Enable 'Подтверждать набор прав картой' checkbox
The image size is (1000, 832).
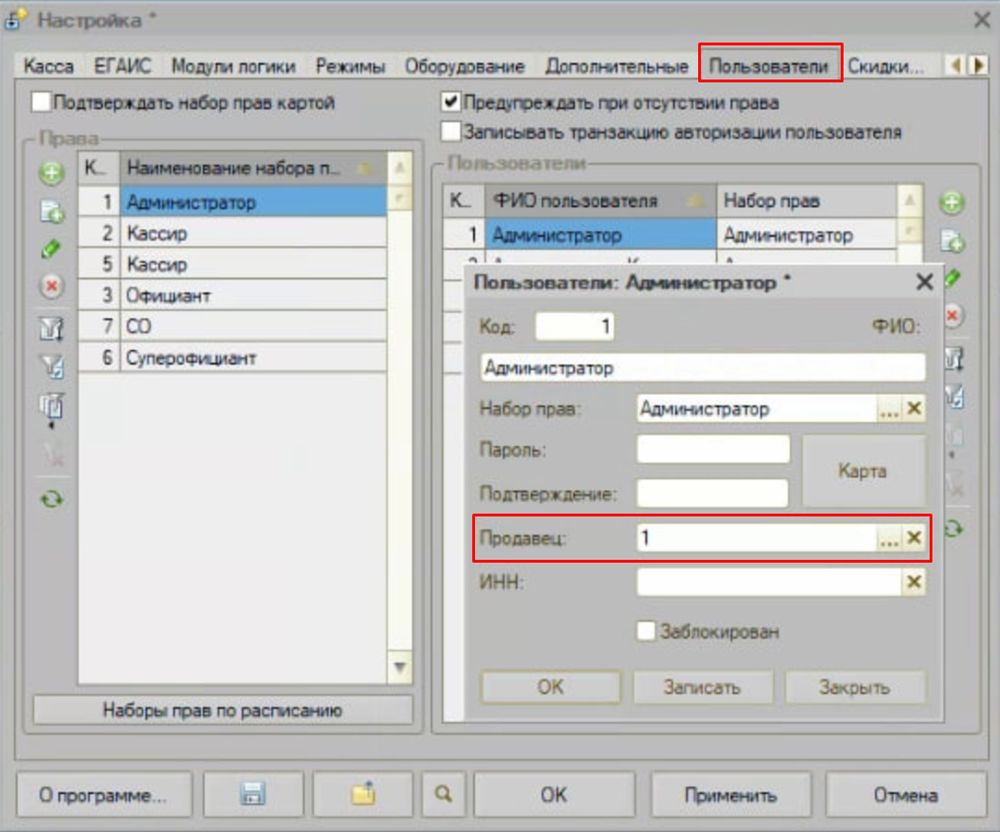pos(41,102)
